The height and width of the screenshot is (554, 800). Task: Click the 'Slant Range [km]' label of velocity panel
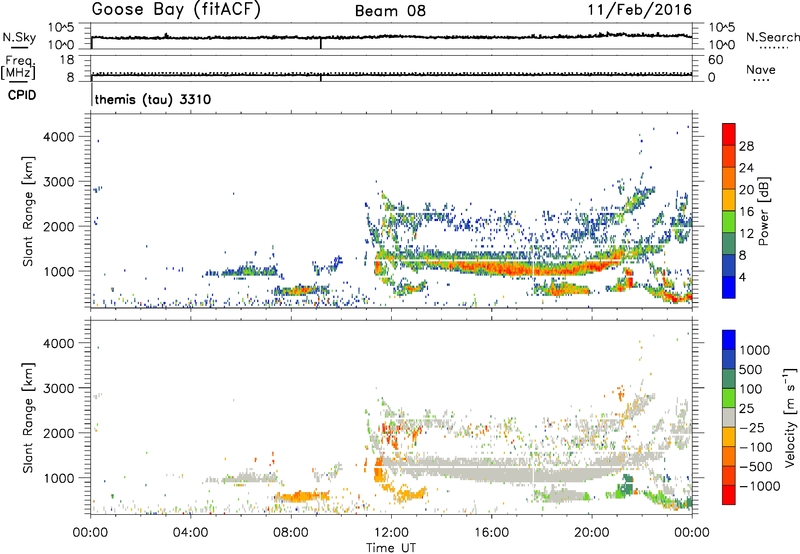tap(28, 417)
